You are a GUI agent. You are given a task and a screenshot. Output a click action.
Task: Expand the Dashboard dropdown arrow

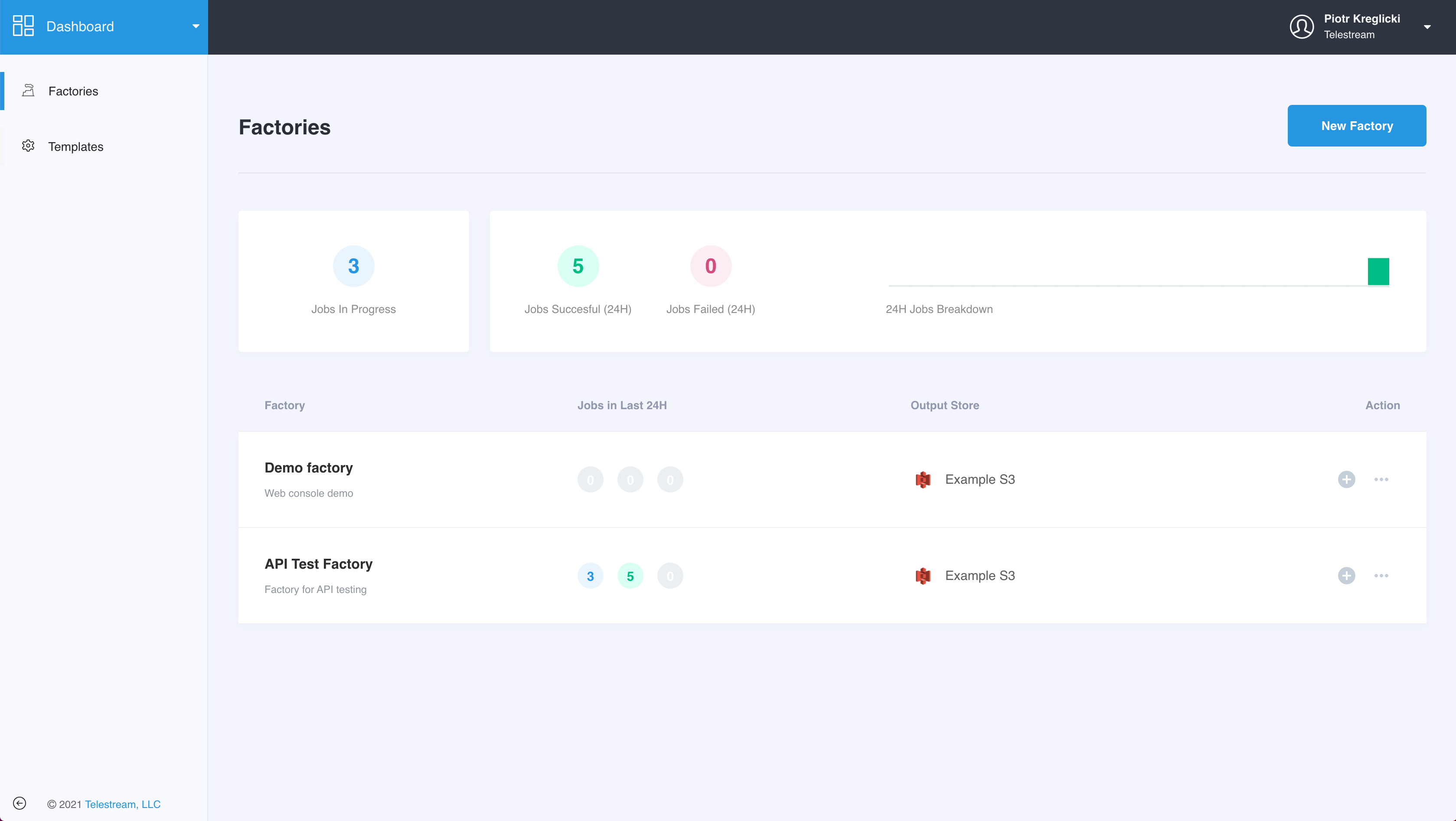coord(196,26)
